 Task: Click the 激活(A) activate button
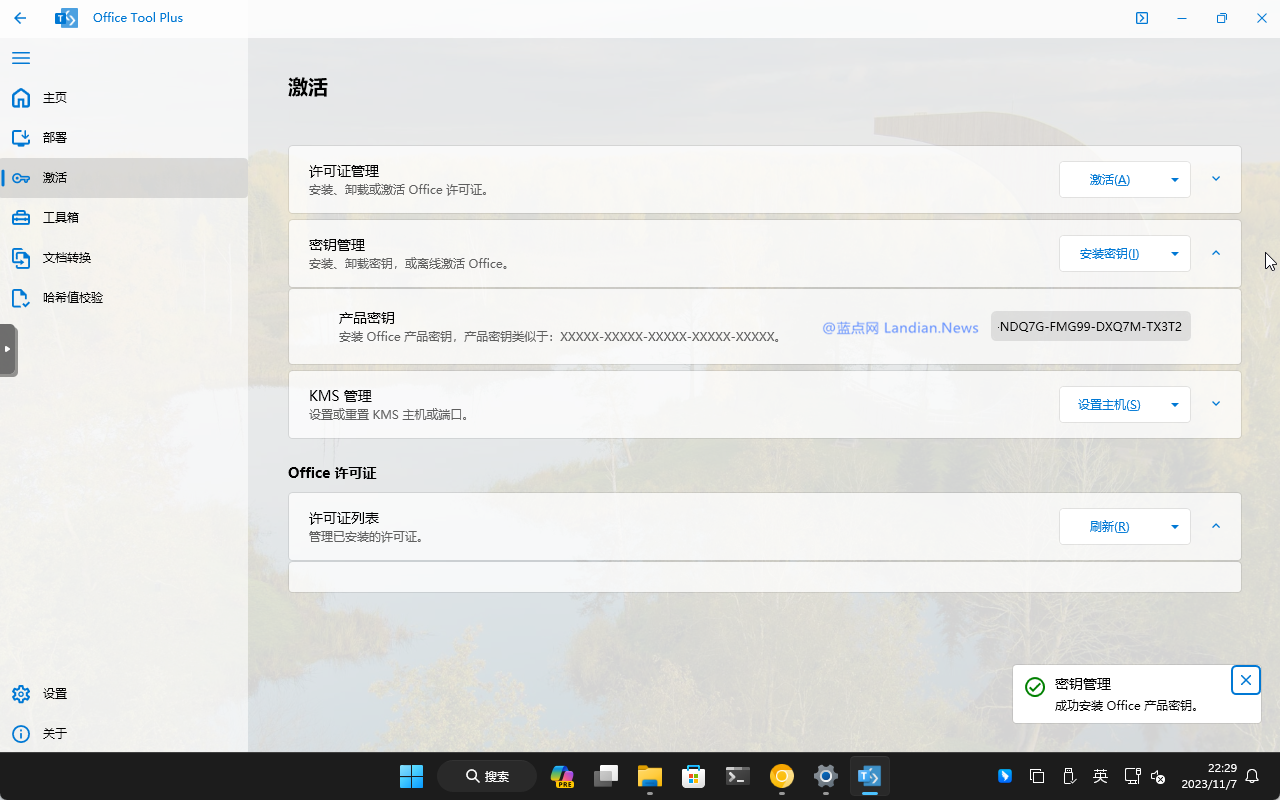(x=1109, y=180)
